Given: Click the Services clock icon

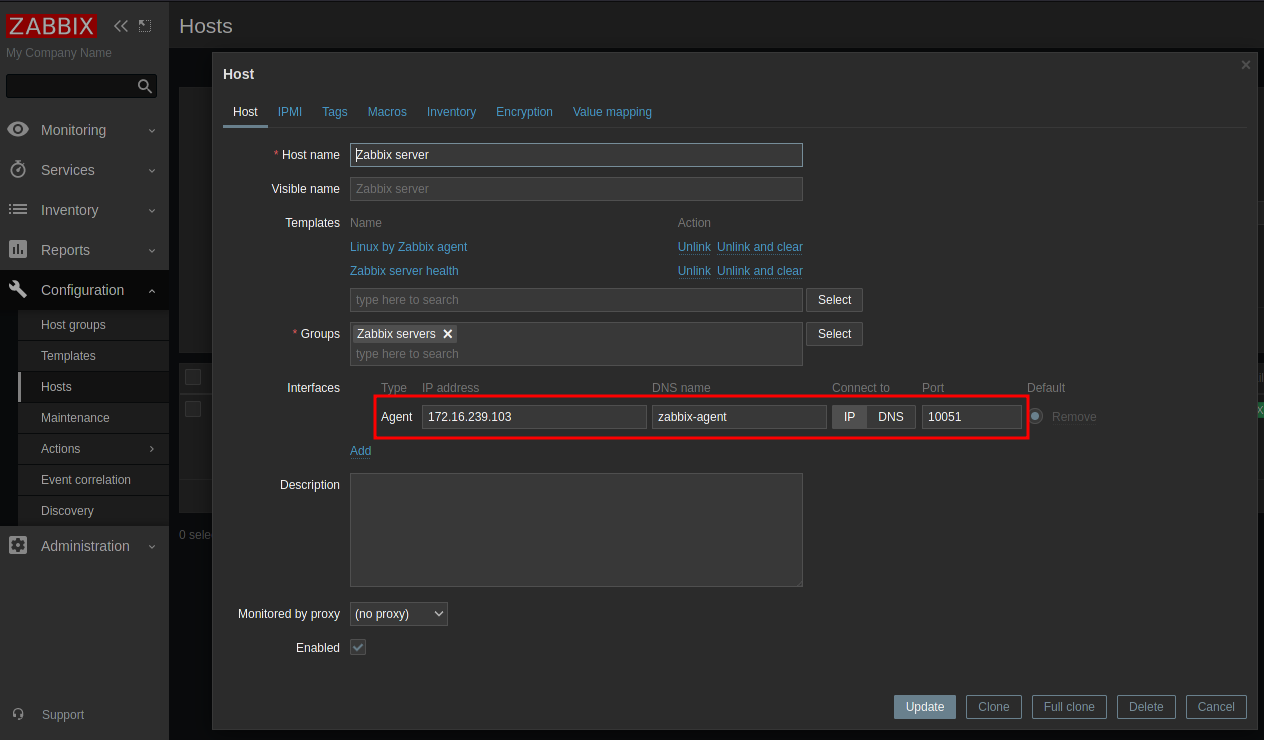Looking at the screenshot, I should [x=18, y=170].
